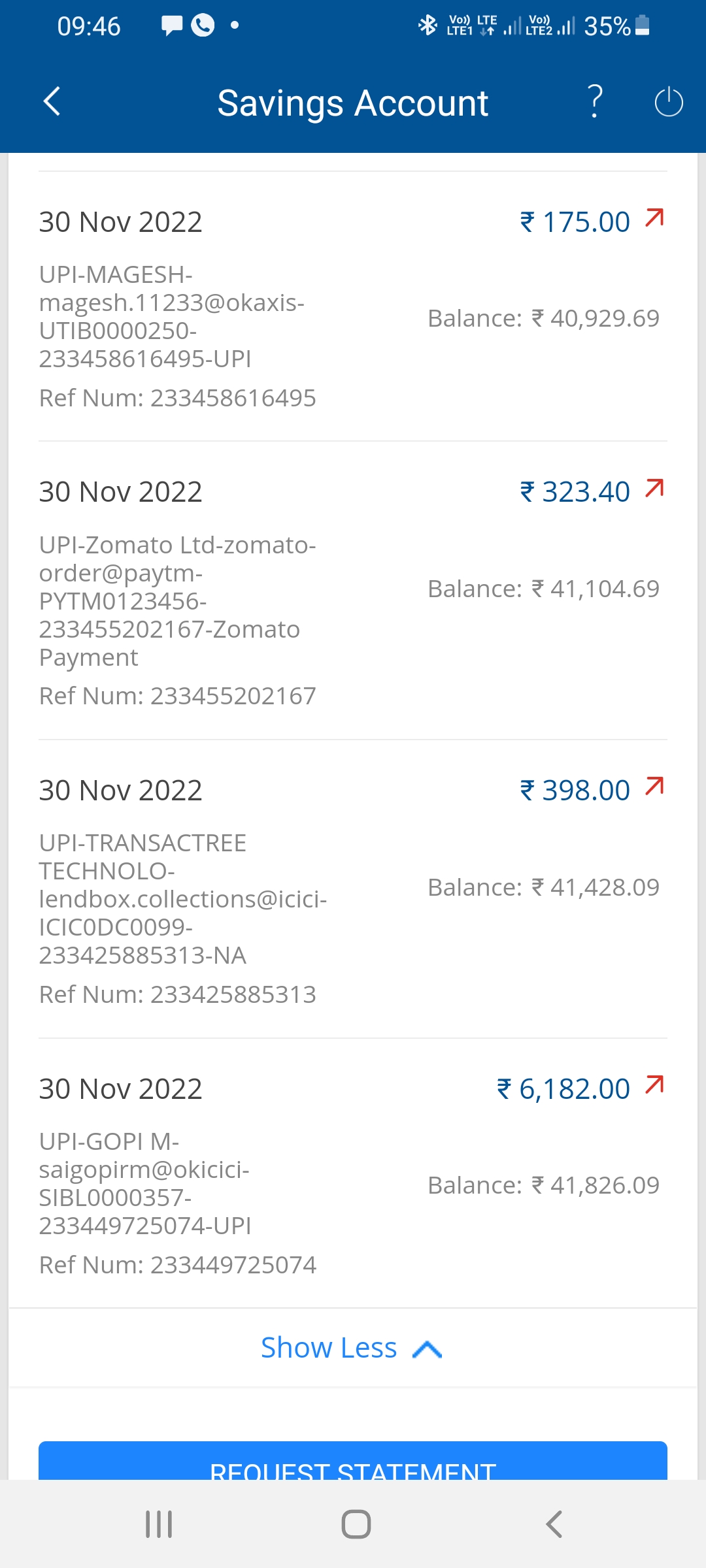Screen dimensions: 706x1568
Task: Open Android recent apps button
Action: coord(159,1524)
